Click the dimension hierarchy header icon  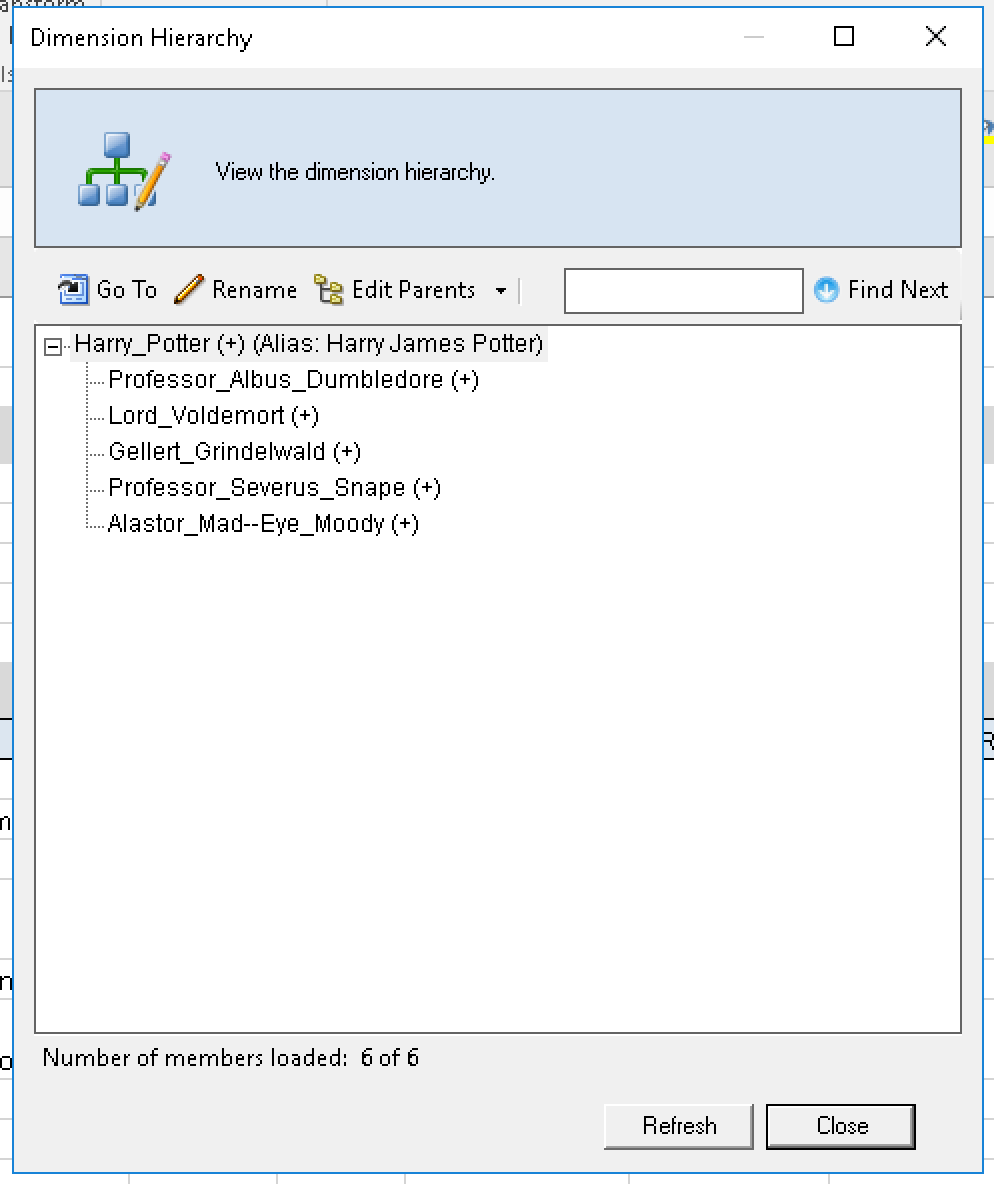(x=124, y=171)
